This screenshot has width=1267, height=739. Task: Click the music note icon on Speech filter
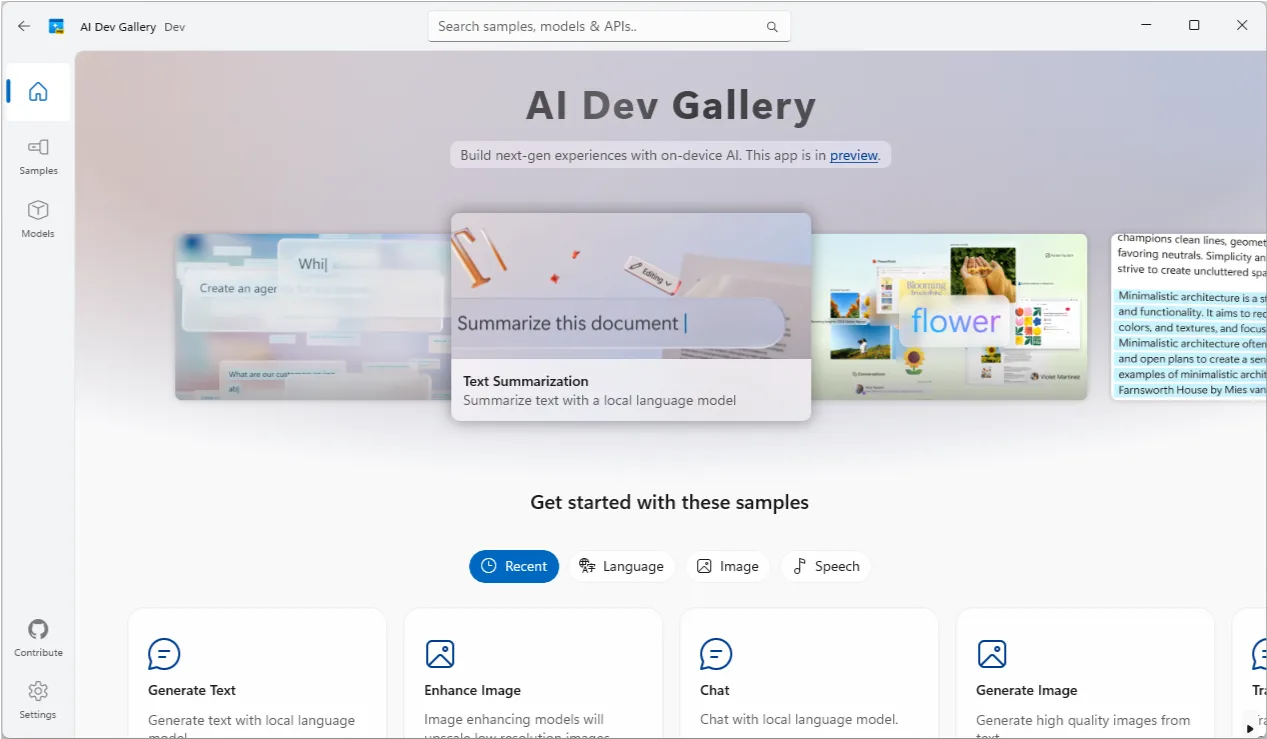click(x=799, y=566)
